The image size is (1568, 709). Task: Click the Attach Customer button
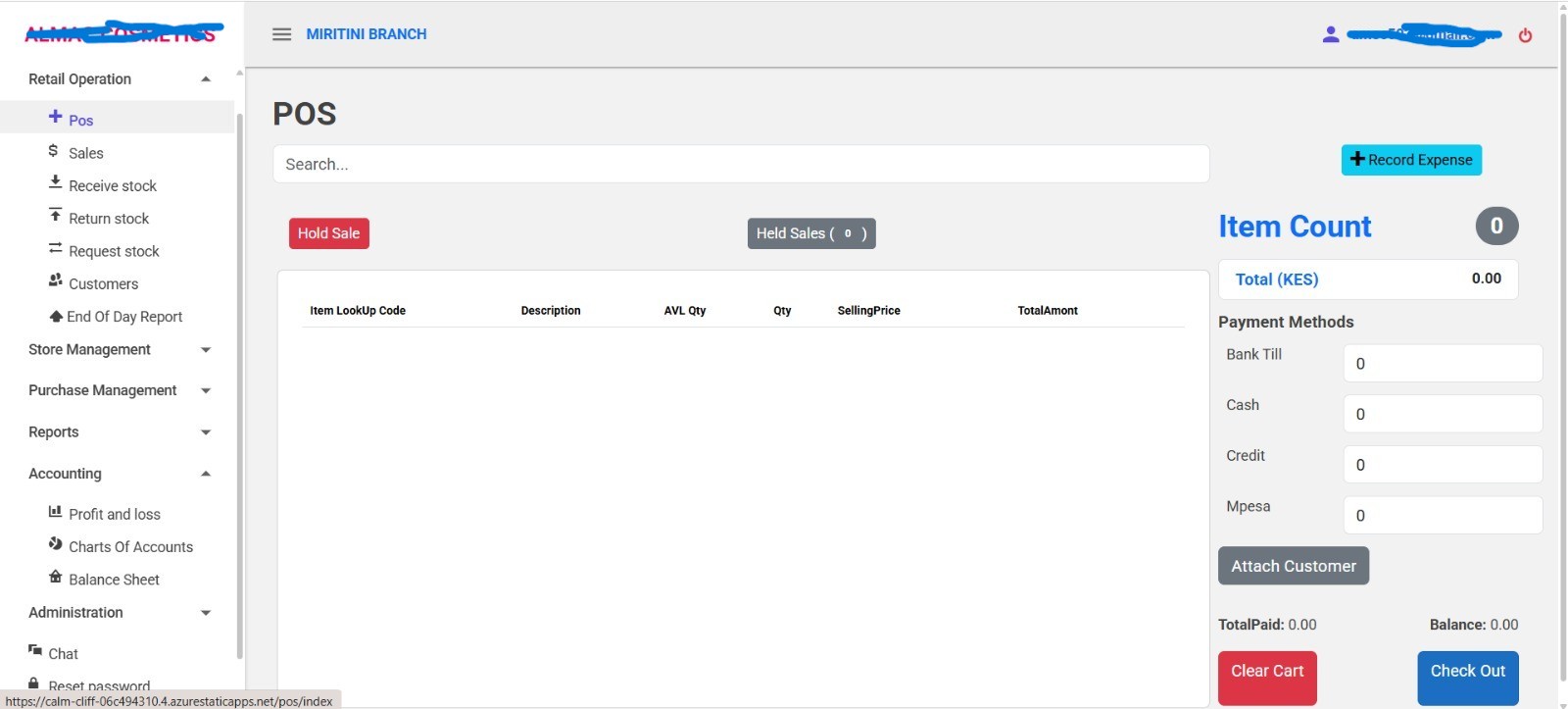pyautogui.click(x=1294, y=566)
